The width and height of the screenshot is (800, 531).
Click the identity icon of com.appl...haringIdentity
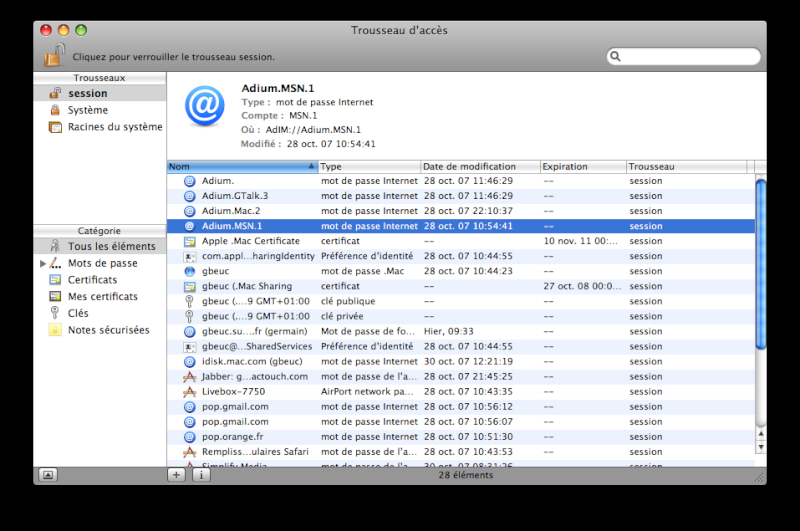click(x=189, y=256)
